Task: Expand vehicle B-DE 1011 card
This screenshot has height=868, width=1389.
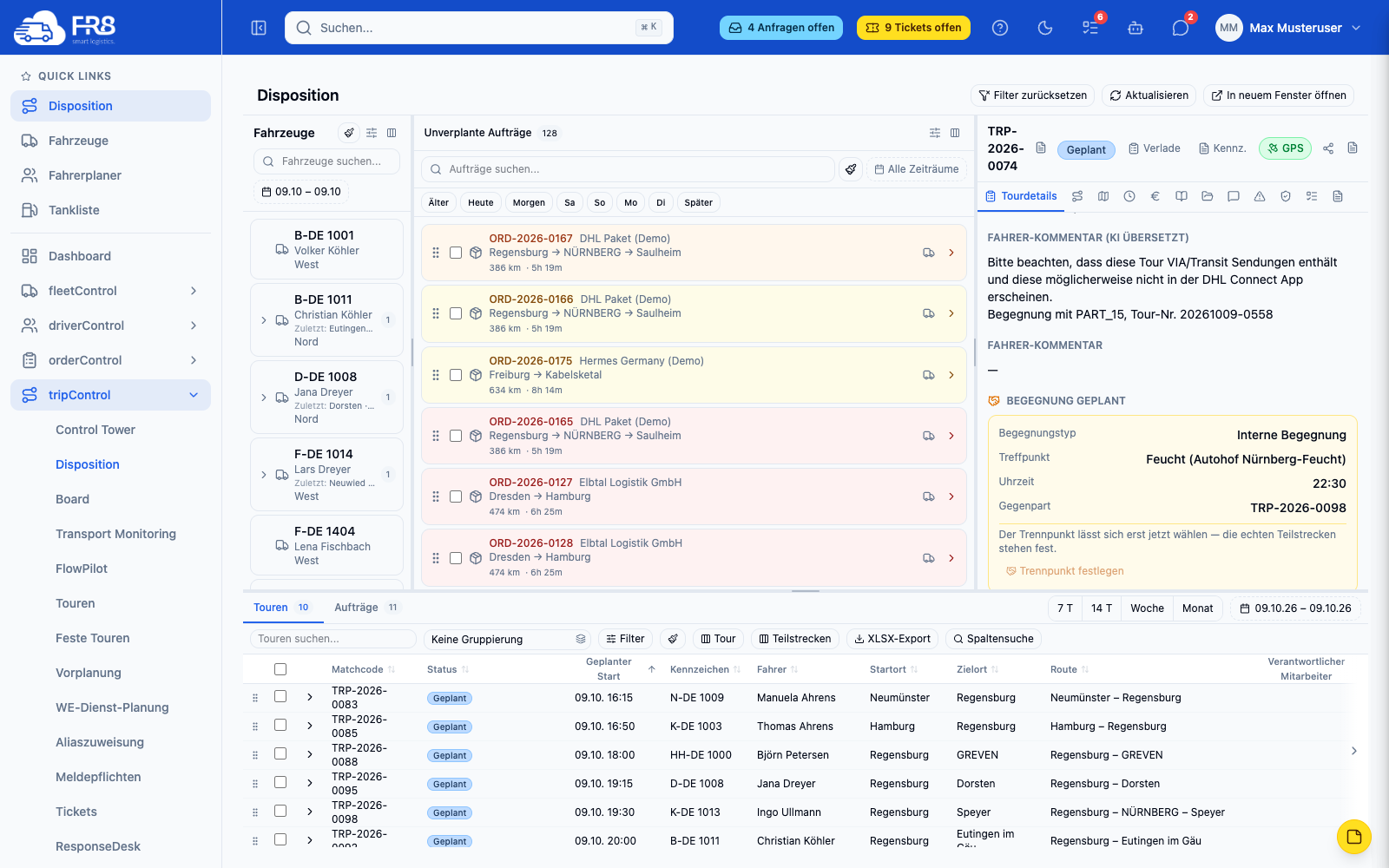Action: [x=264, y=320]
